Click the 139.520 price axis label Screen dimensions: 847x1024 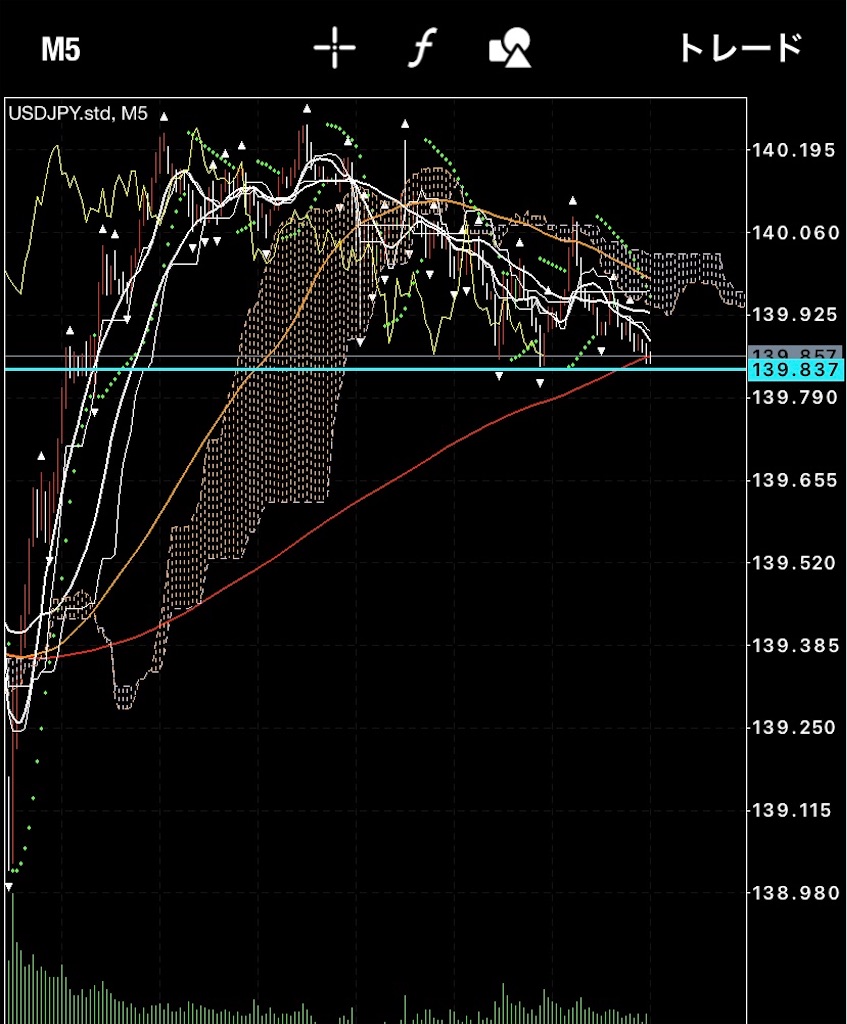tap(793, 563)
